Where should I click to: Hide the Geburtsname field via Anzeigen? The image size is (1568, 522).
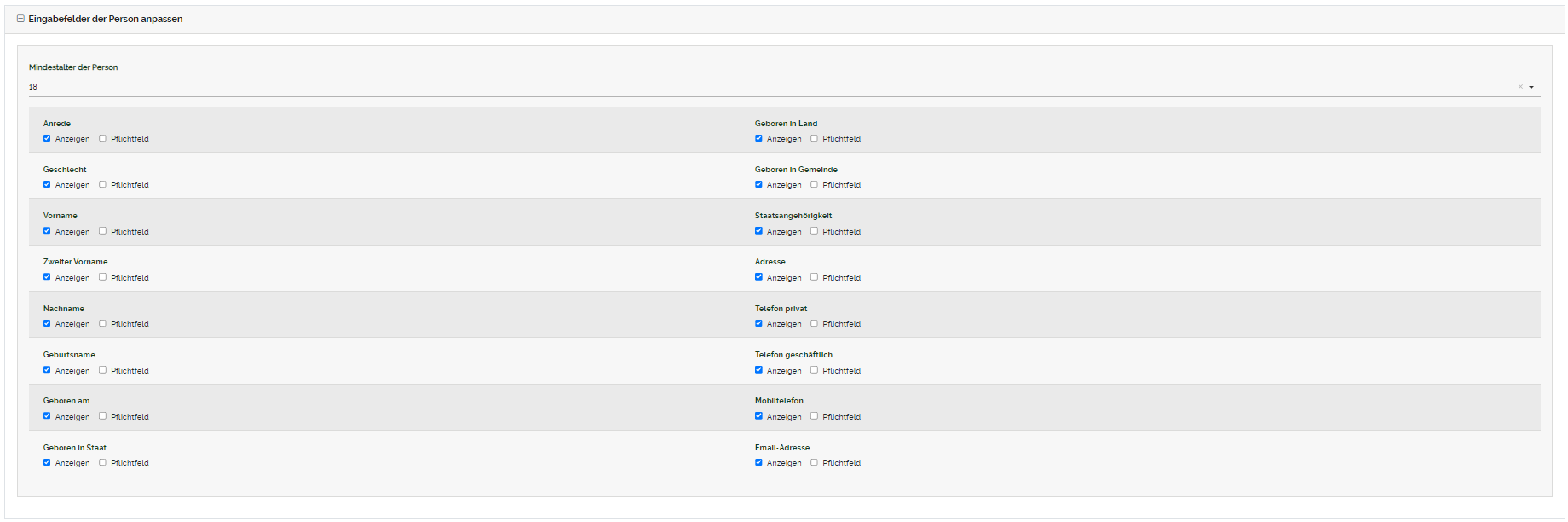click(47, 370)
